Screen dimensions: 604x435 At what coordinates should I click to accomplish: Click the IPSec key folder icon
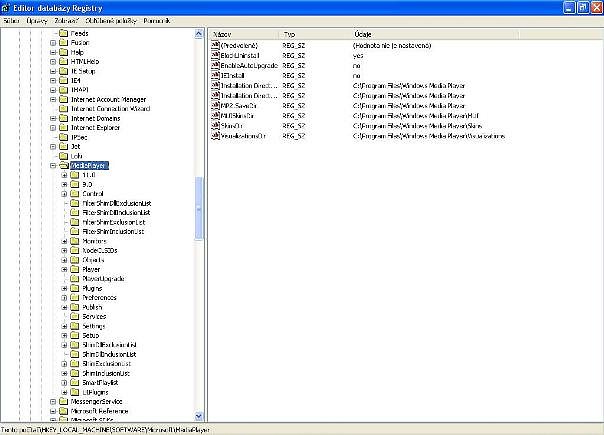tap(63, 137)
